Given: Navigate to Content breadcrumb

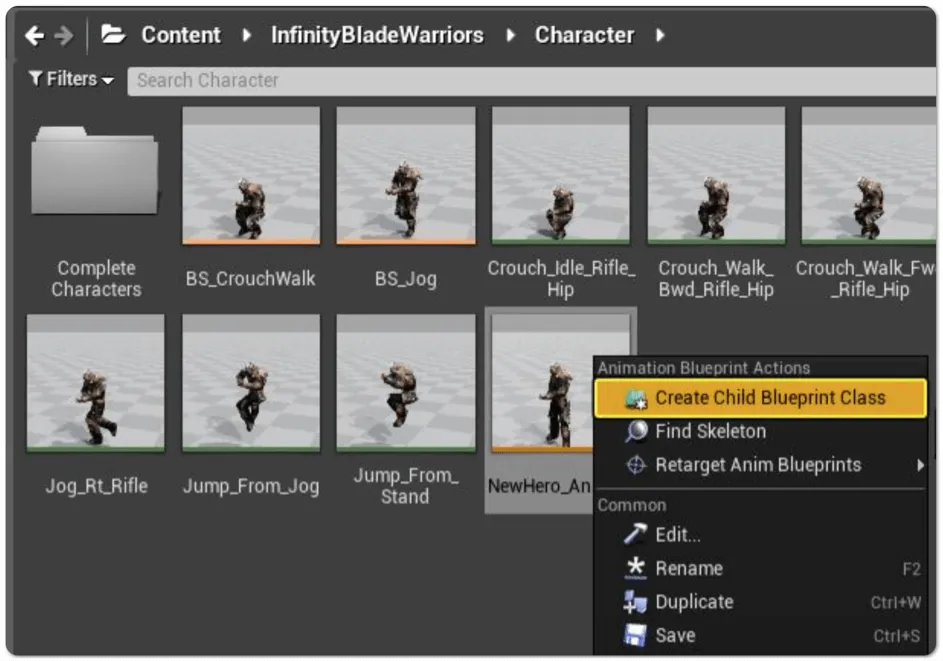Looking at the screenshot, I should 180,35.
